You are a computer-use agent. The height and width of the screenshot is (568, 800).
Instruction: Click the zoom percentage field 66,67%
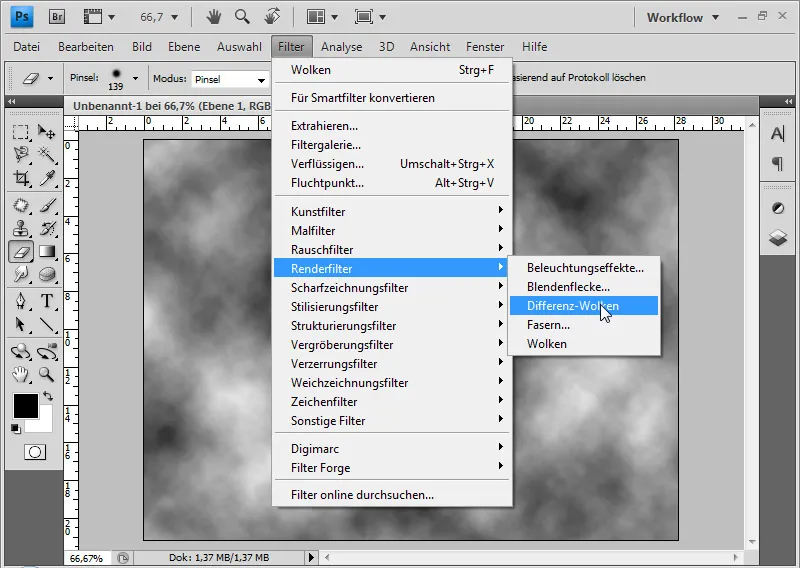click(88, 558)
